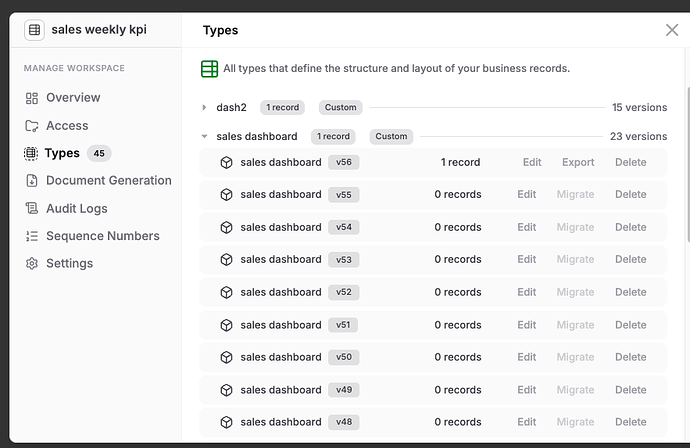Click the Overview grid icon in sidebar
The width and height of the screenshot is (690, 448).
[32, 98]
